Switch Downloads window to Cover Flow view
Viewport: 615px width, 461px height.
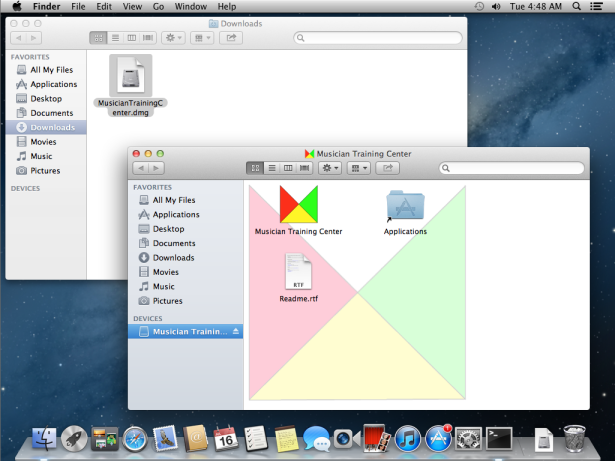pos(148,38)
